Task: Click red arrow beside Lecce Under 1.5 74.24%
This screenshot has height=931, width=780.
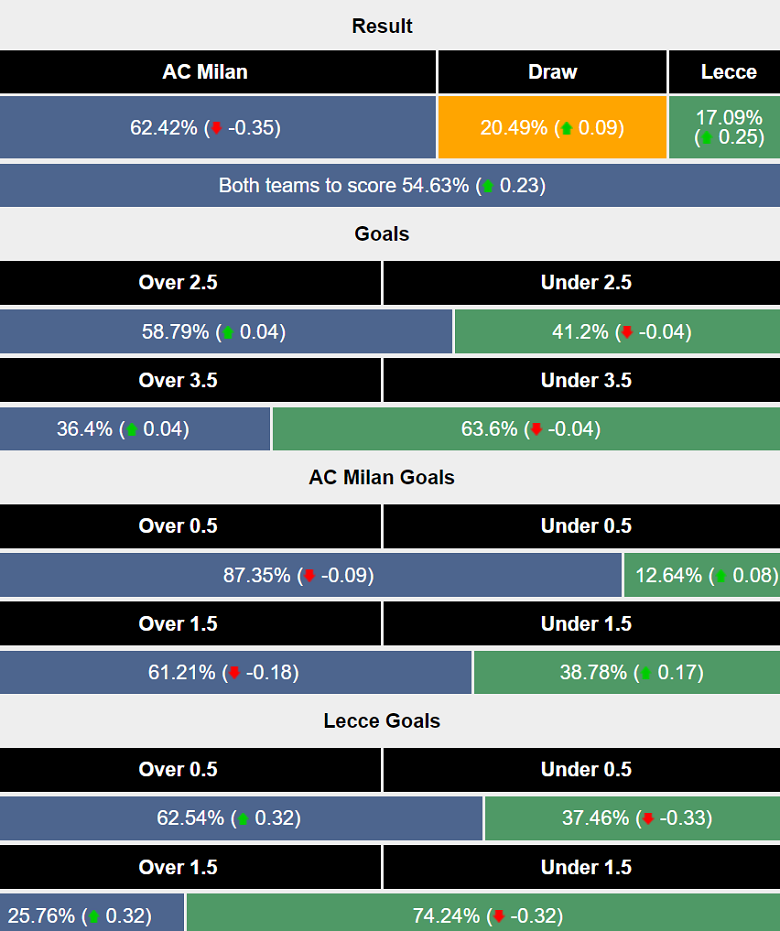Action: coord(499,916)
